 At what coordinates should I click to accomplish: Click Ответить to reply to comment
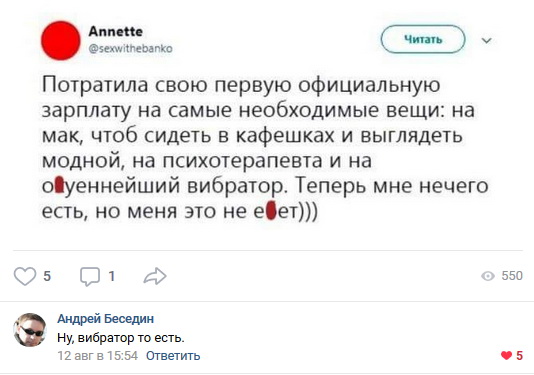tap(173, 356)
